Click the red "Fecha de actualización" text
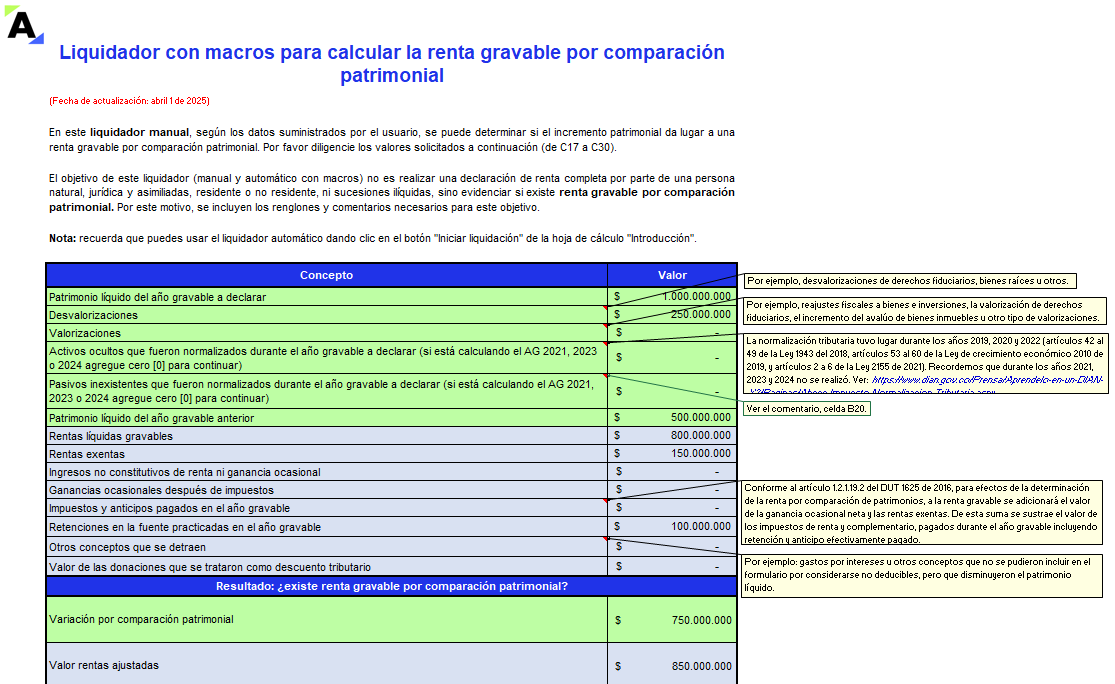1115x684 pixels. tap(129, 101)
